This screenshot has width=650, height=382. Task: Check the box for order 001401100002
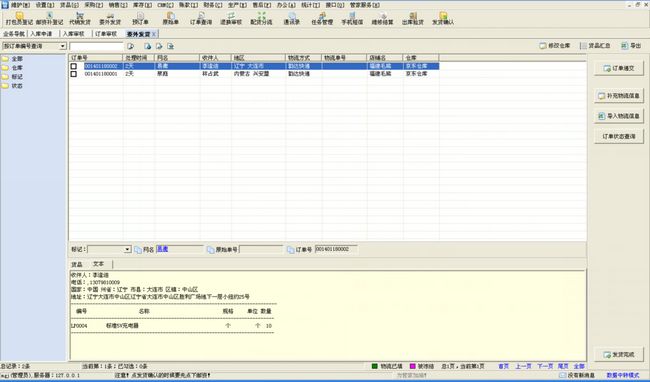point(74,66)
